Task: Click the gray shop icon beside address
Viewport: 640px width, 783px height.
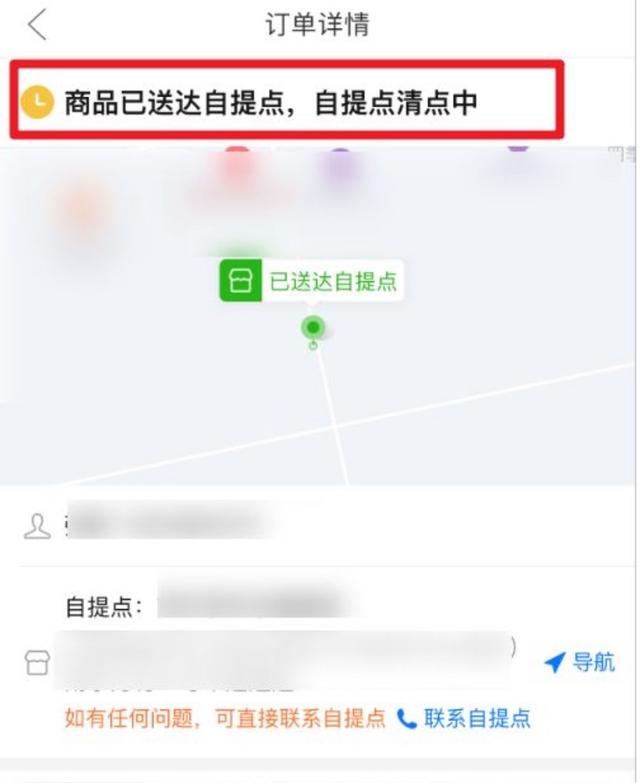Action: 37,663
